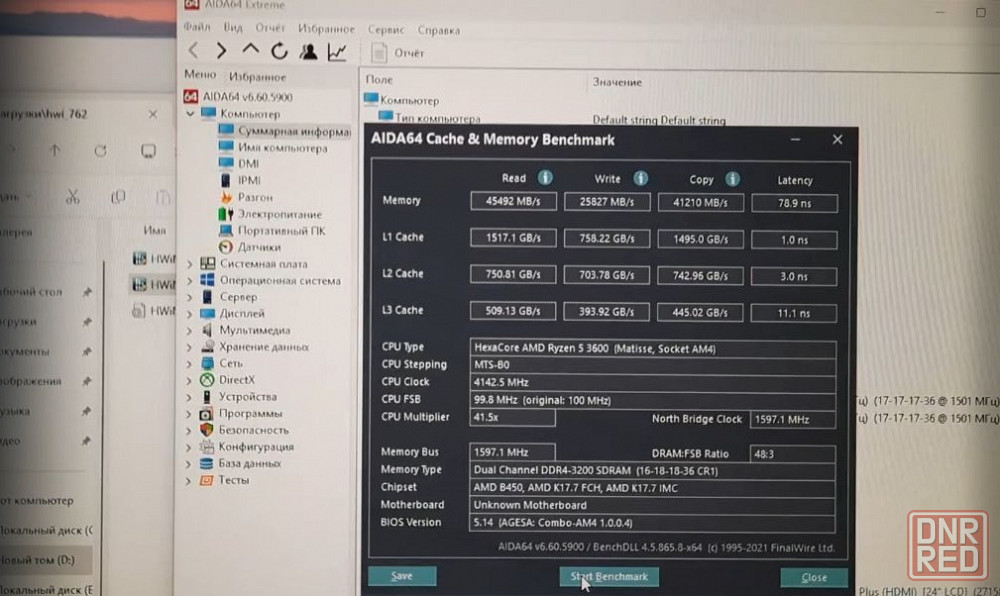
Task: Click the Read info icon in benchmark
Action: 545,178
